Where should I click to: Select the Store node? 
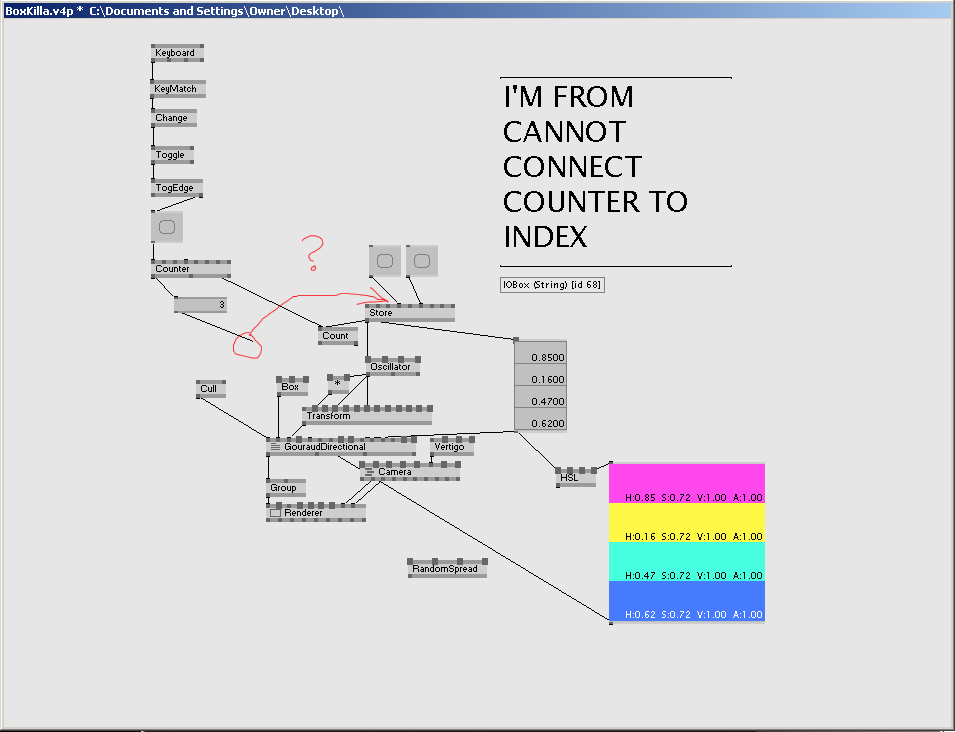point(410,313)
